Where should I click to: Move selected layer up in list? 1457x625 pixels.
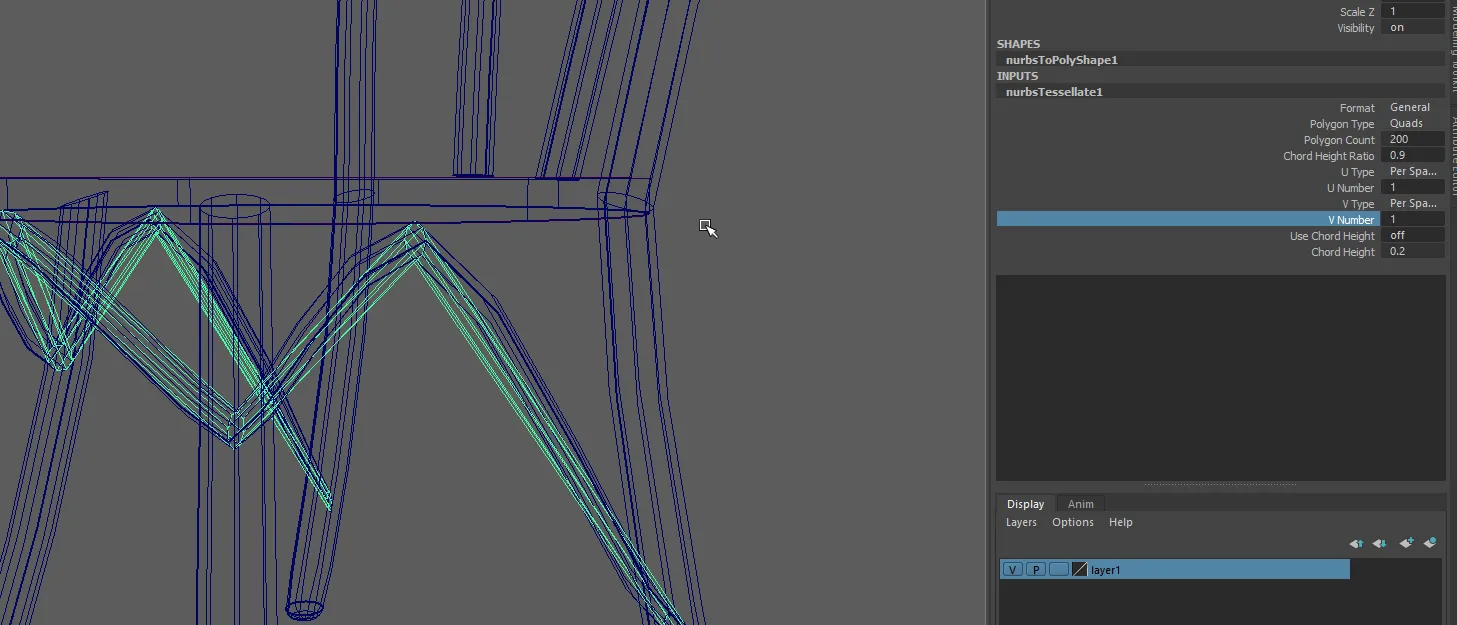tap(1356, 543)
